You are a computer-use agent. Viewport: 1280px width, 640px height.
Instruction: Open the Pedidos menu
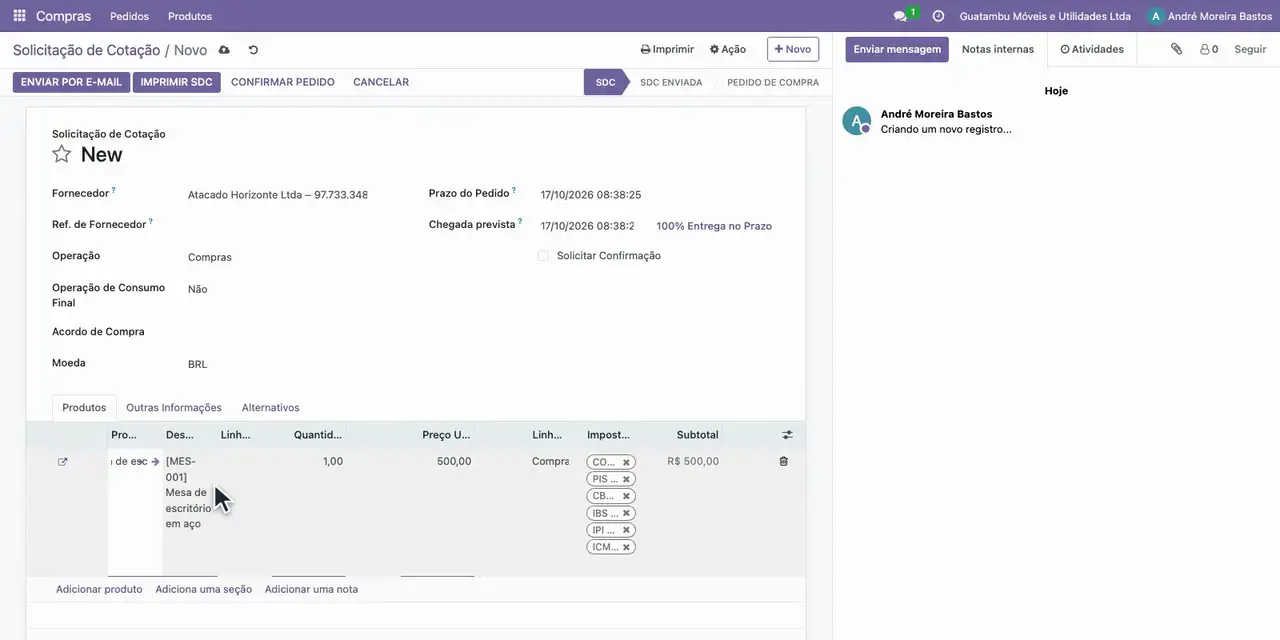(x=130, y=16)
